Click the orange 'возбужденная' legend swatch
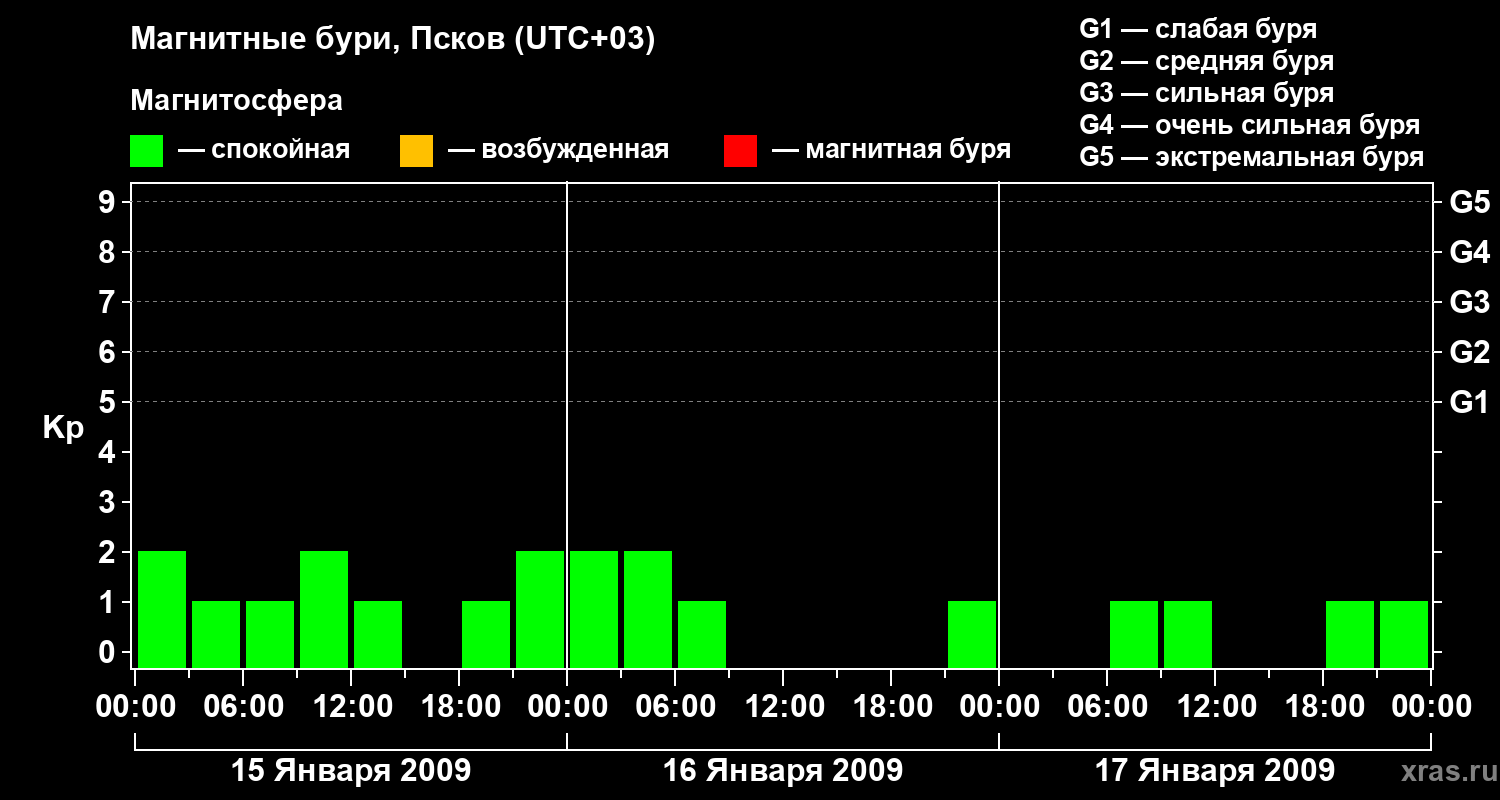This screenshot has width=1500, height=800. 416,151
